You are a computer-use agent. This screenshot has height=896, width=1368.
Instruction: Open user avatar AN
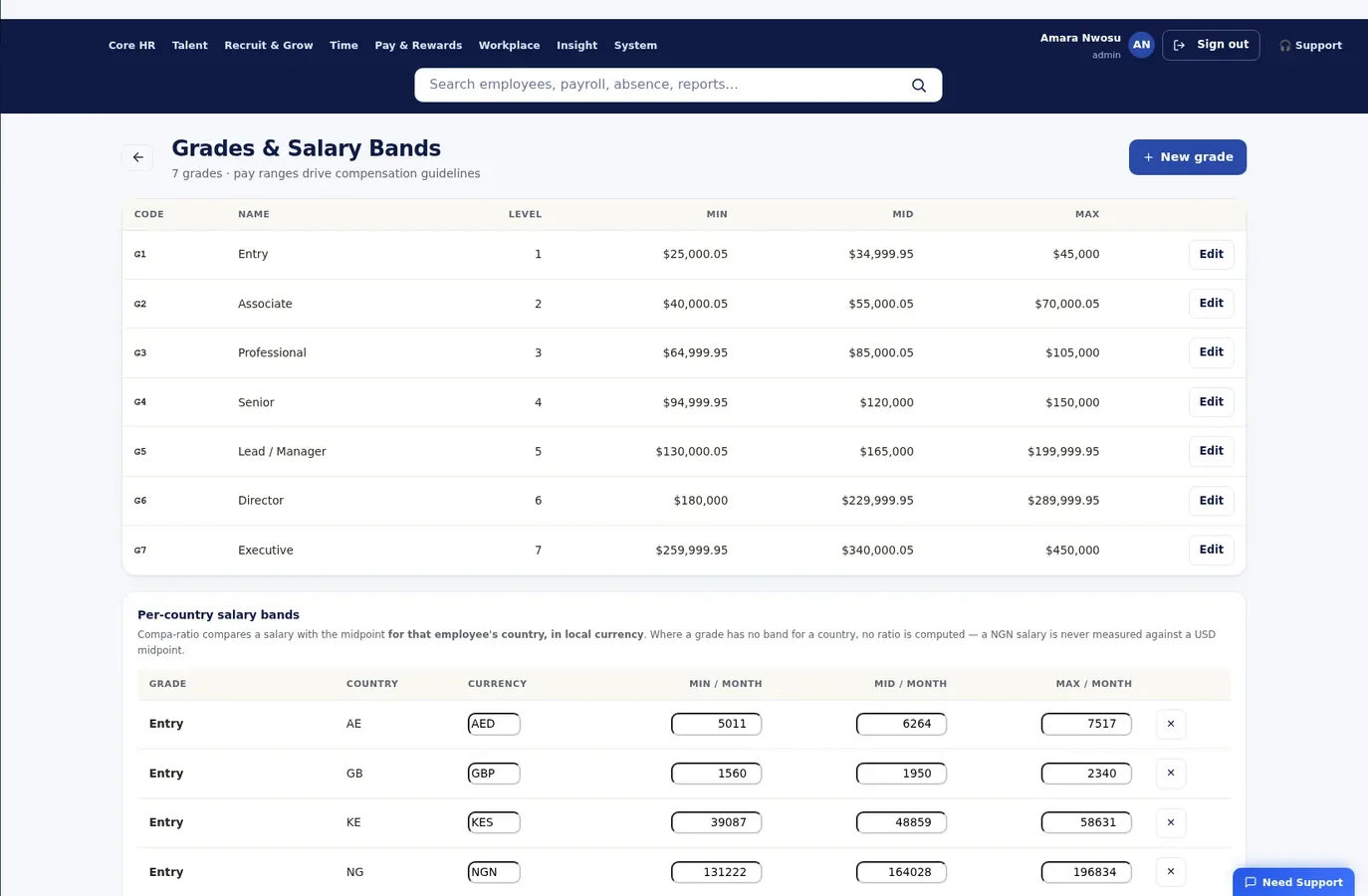[x=1141, y=45]
